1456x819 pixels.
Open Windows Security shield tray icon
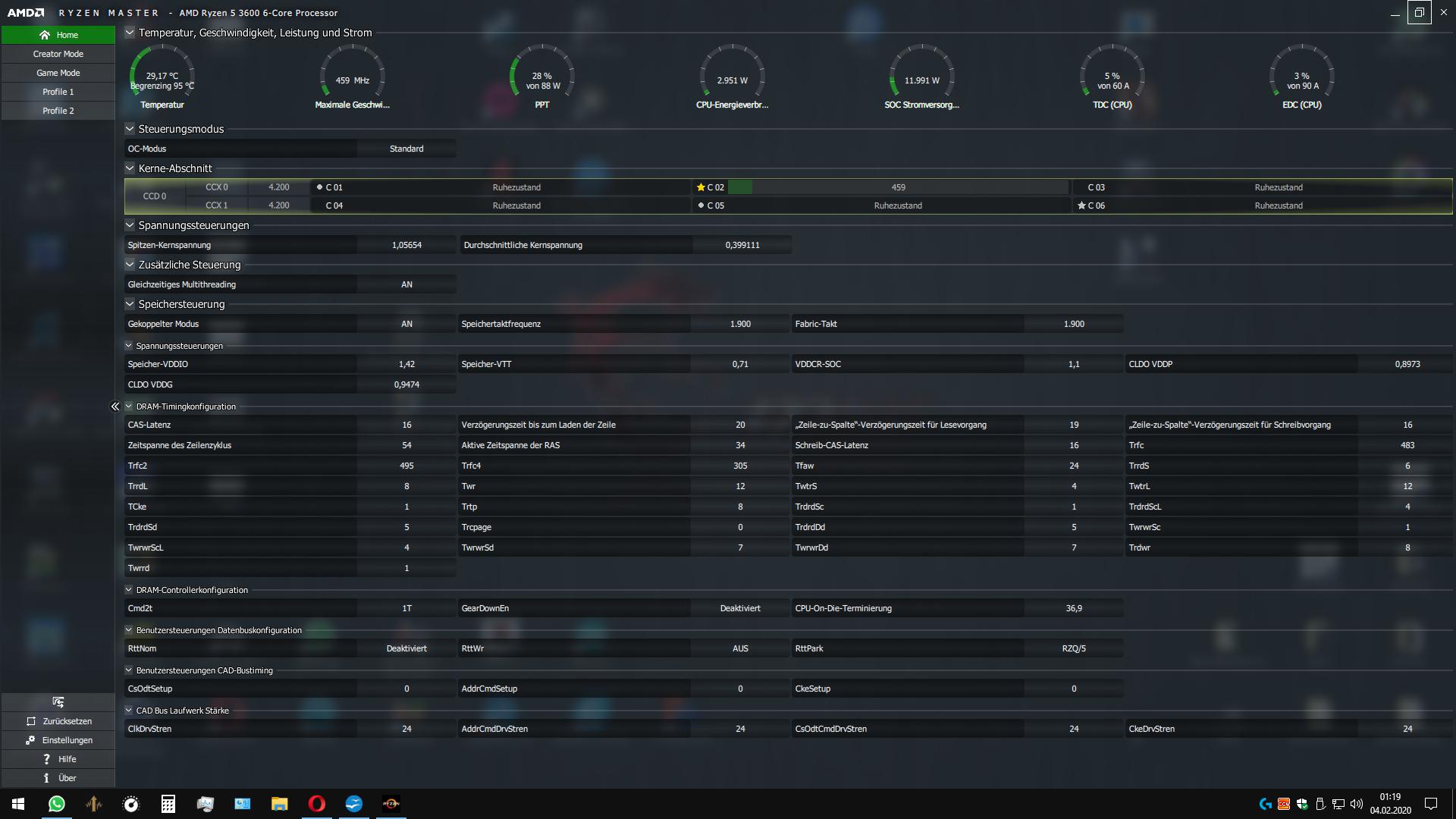[x=1302, y=804]
